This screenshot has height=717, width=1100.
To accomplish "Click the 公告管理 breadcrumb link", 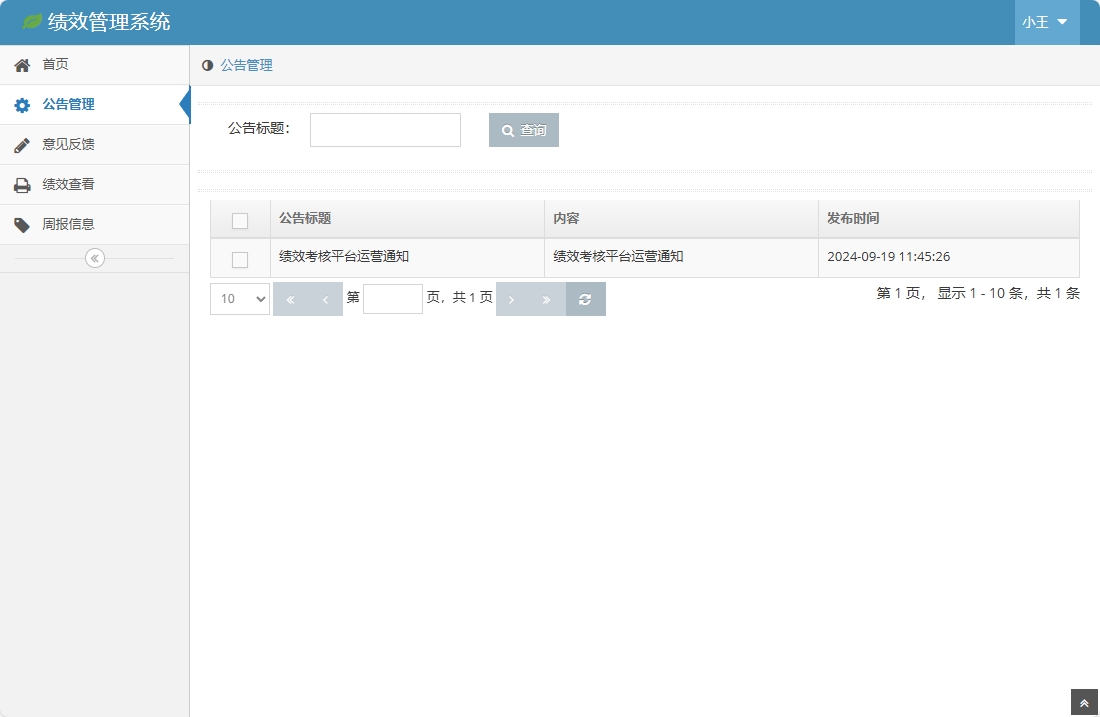I will [243, 64].
